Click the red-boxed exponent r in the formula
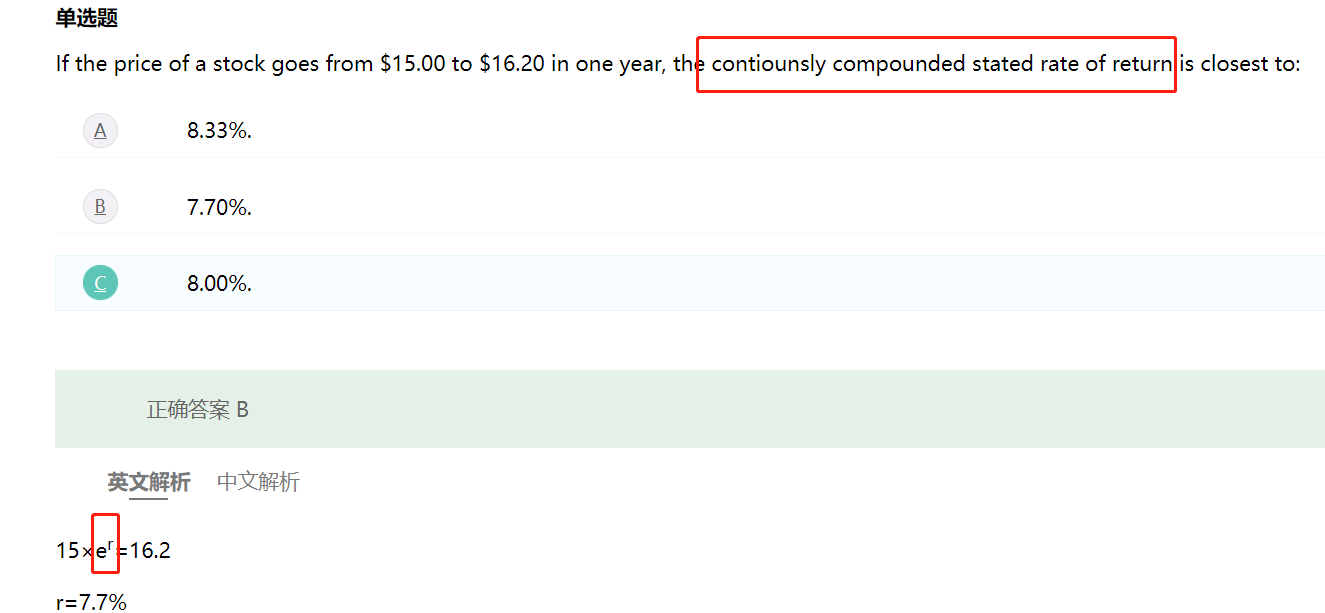The width and height of the screenshot is (1325, 613). click(x=109, y=544)
